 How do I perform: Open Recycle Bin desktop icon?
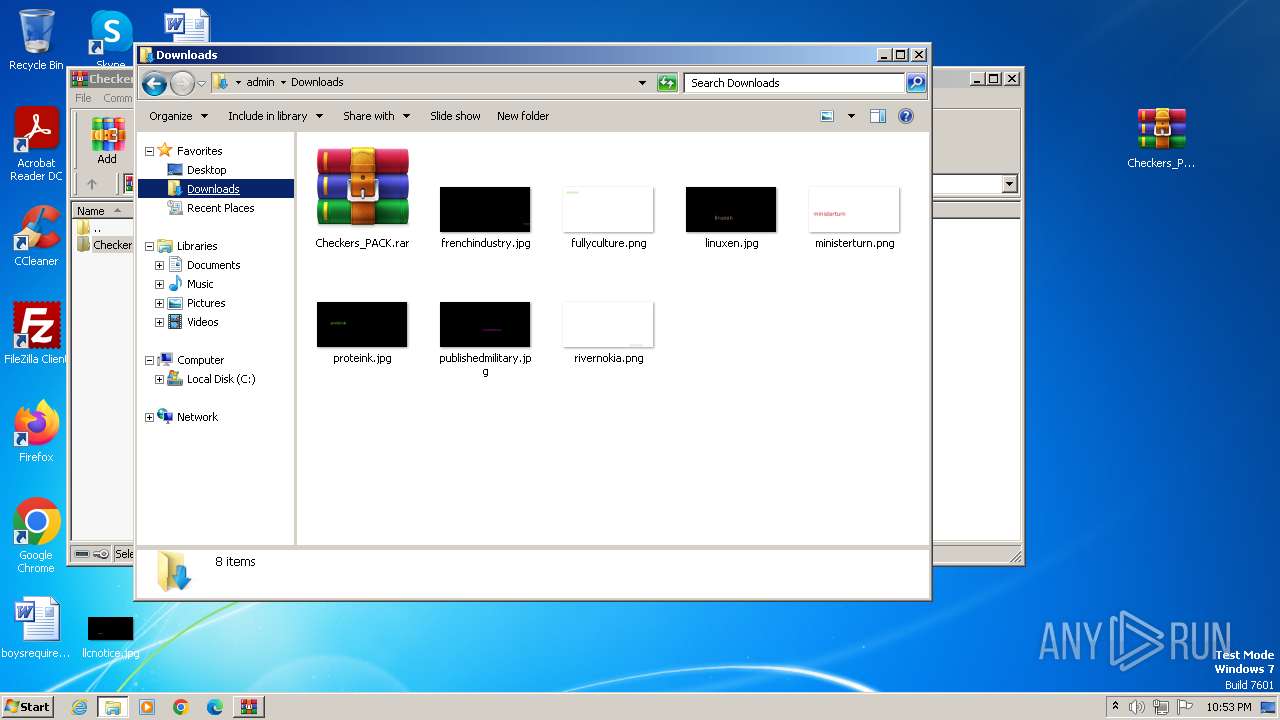tap(36, 39)
